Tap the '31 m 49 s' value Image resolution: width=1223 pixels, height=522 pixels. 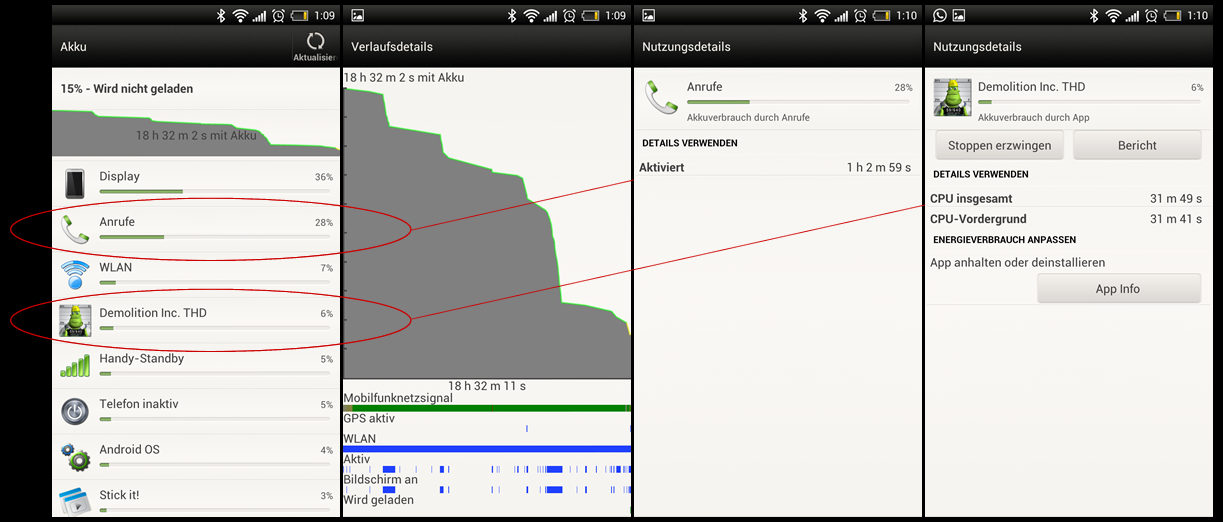click(1176, 199)
